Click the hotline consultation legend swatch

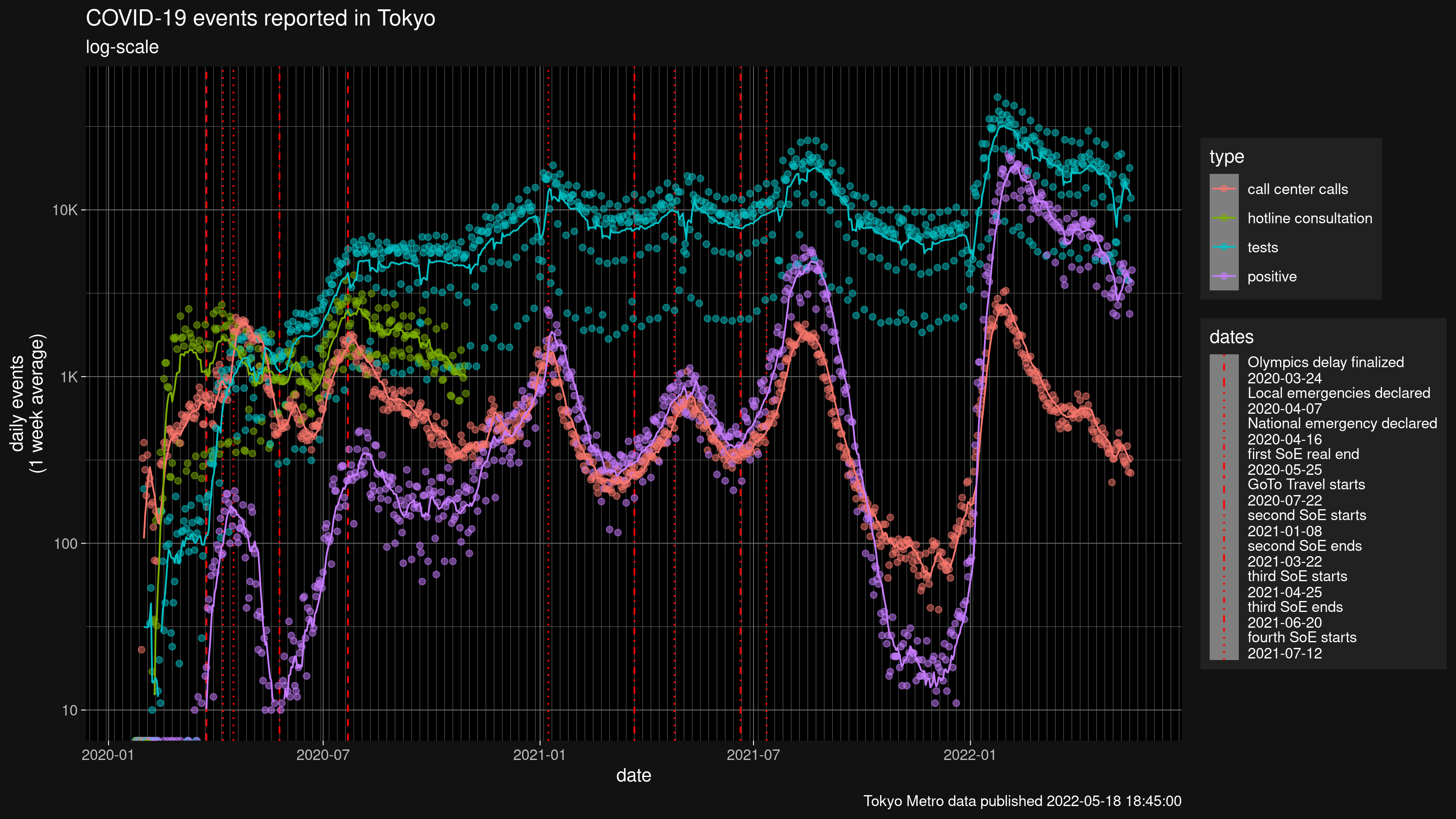1224,218
